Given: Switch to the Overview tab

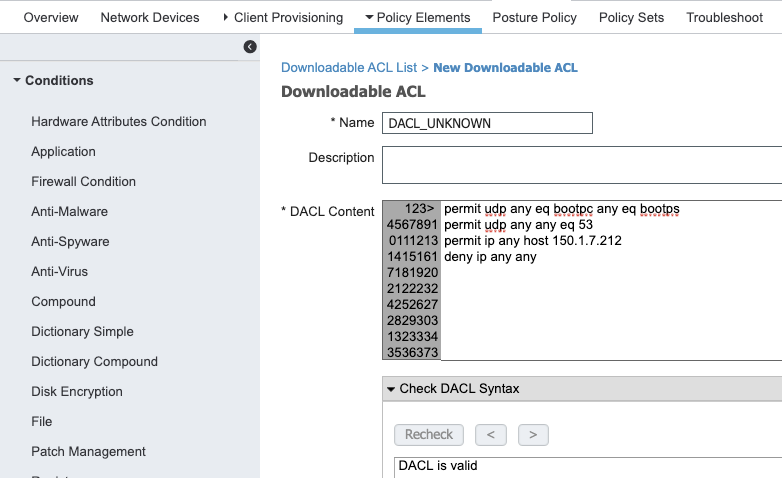Looking at the screenshot, I should [x=50, y=17].
